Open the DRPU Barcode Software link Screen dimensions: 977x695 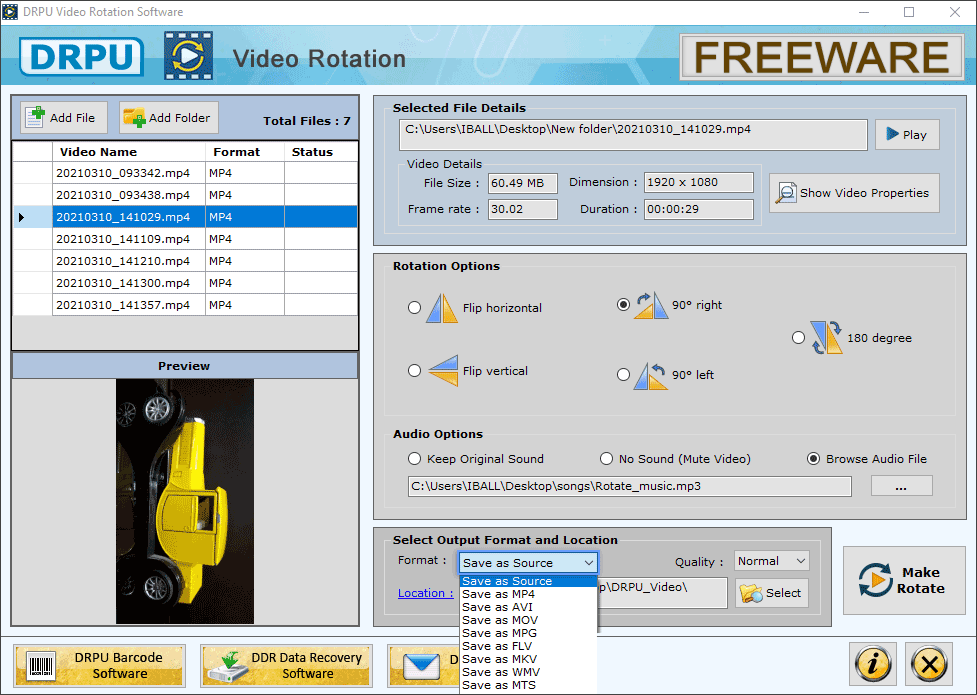[x=100, y=665]
